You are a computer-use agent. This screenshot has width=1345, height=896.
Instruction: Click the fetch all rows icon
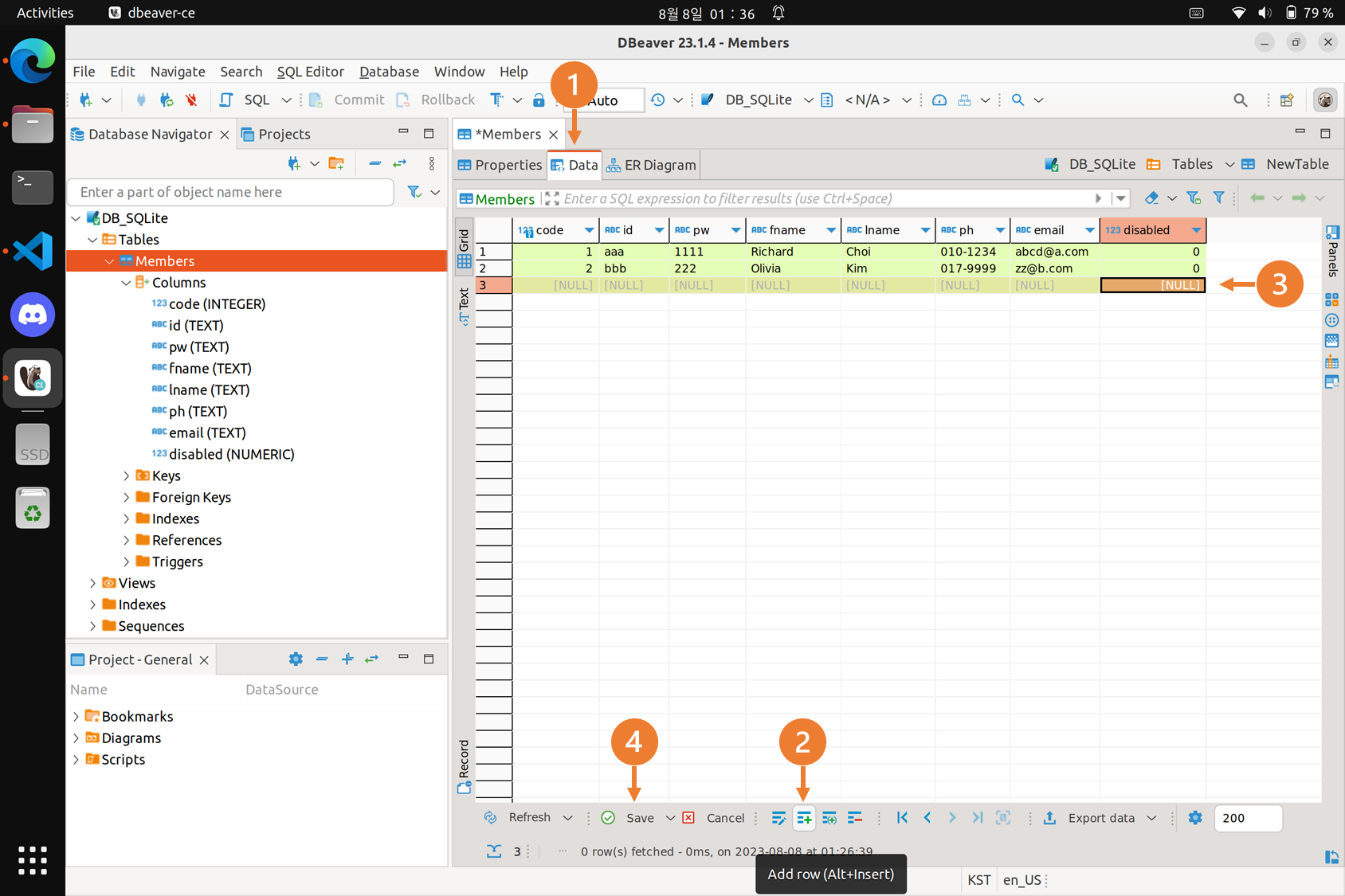tap(1003, 818)
